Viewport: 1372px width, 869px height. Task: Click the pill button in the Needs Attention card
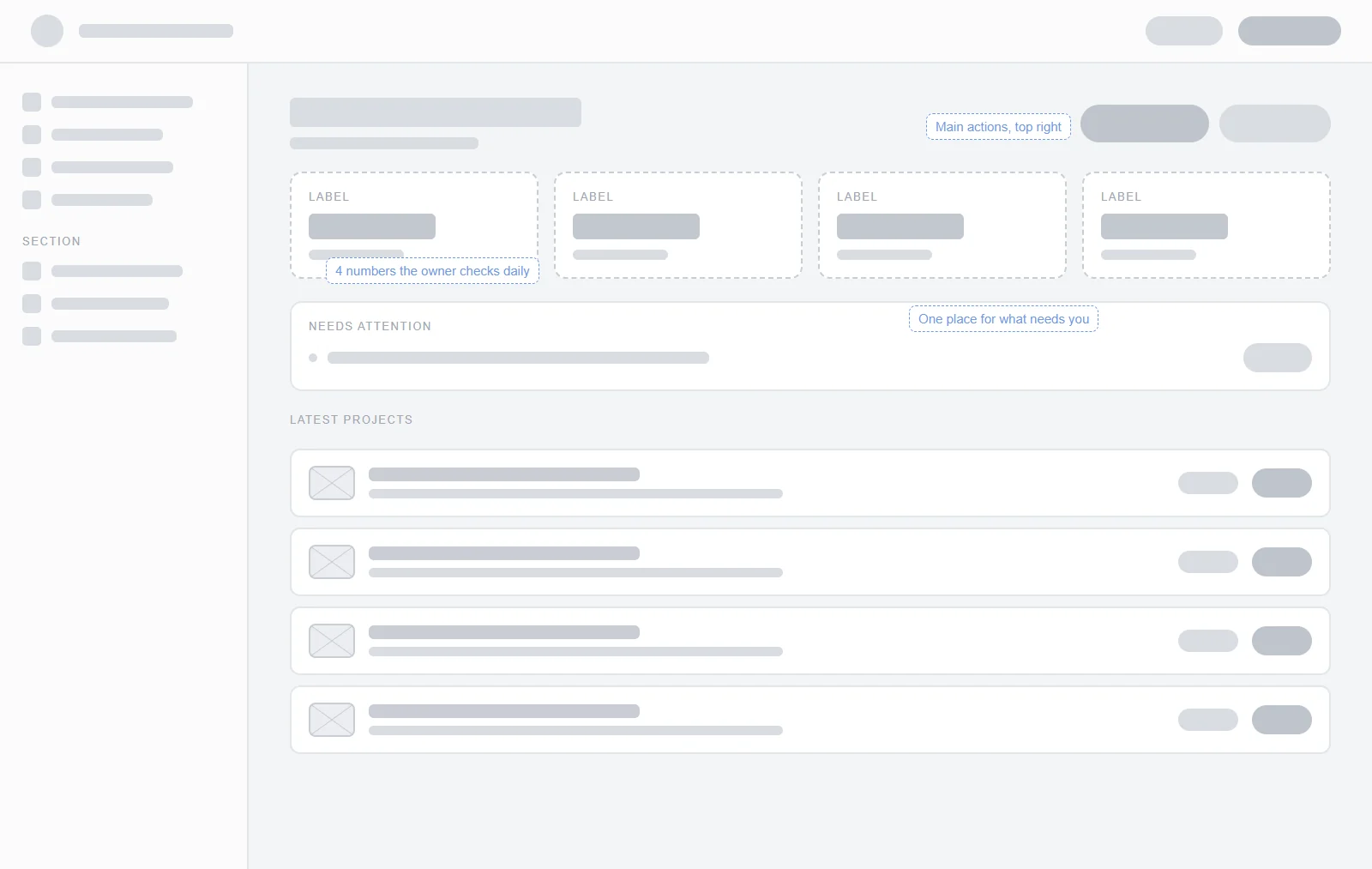point(1278,358)
